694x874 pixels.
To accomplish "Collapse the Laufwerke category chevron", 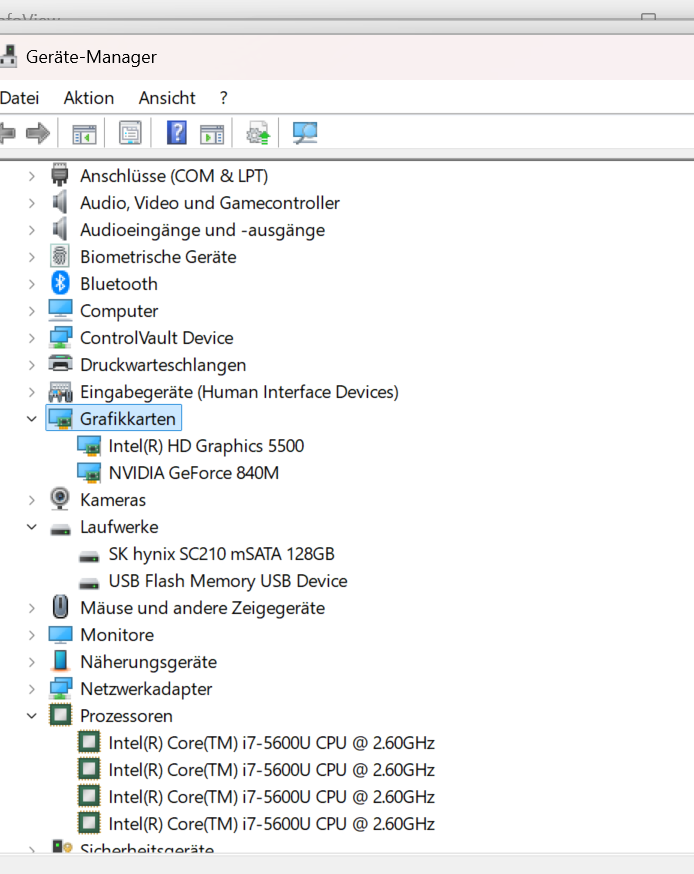I will click(x=32, y=527).
